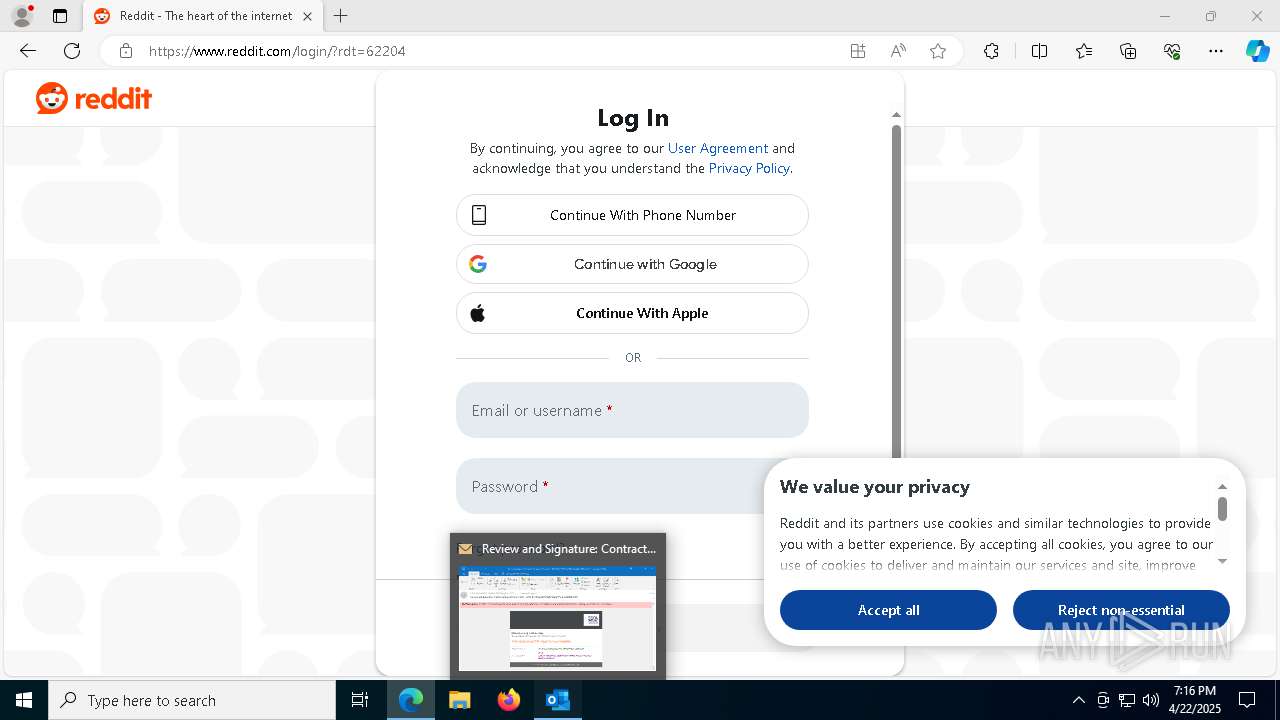Click the privacy notice scrollbar thumb

click(x=1222, y=509)
